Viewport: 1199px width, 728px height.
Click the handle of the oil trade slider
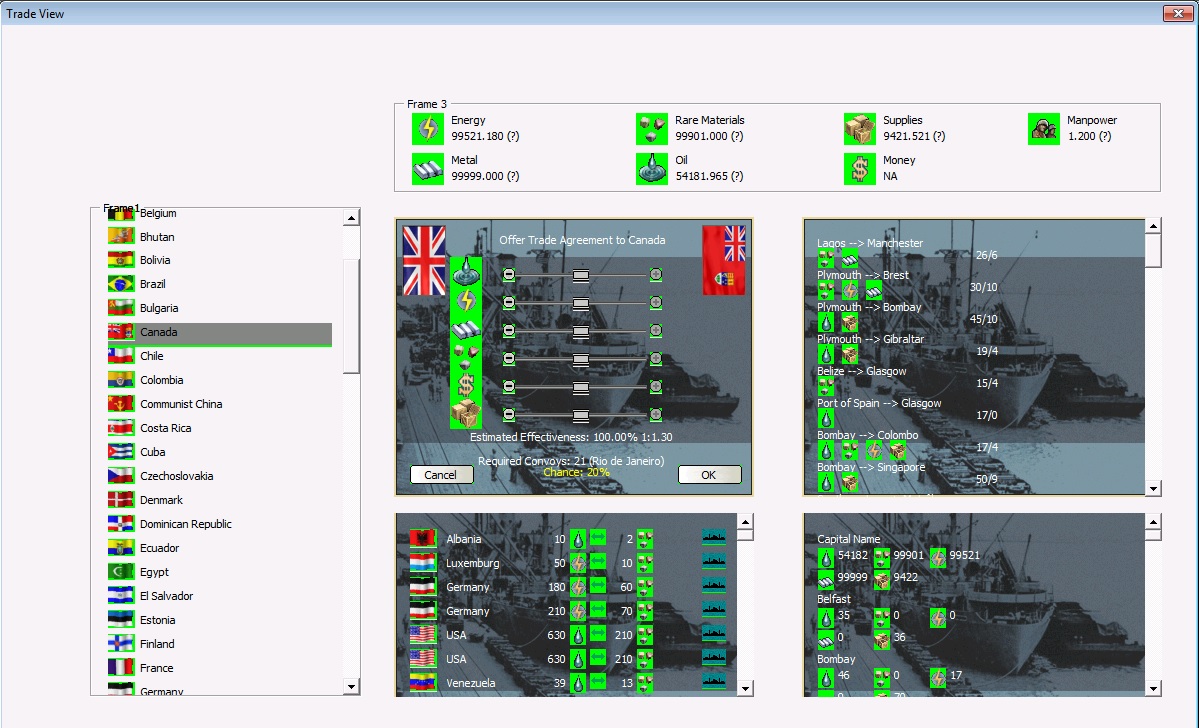click(579, 274)
